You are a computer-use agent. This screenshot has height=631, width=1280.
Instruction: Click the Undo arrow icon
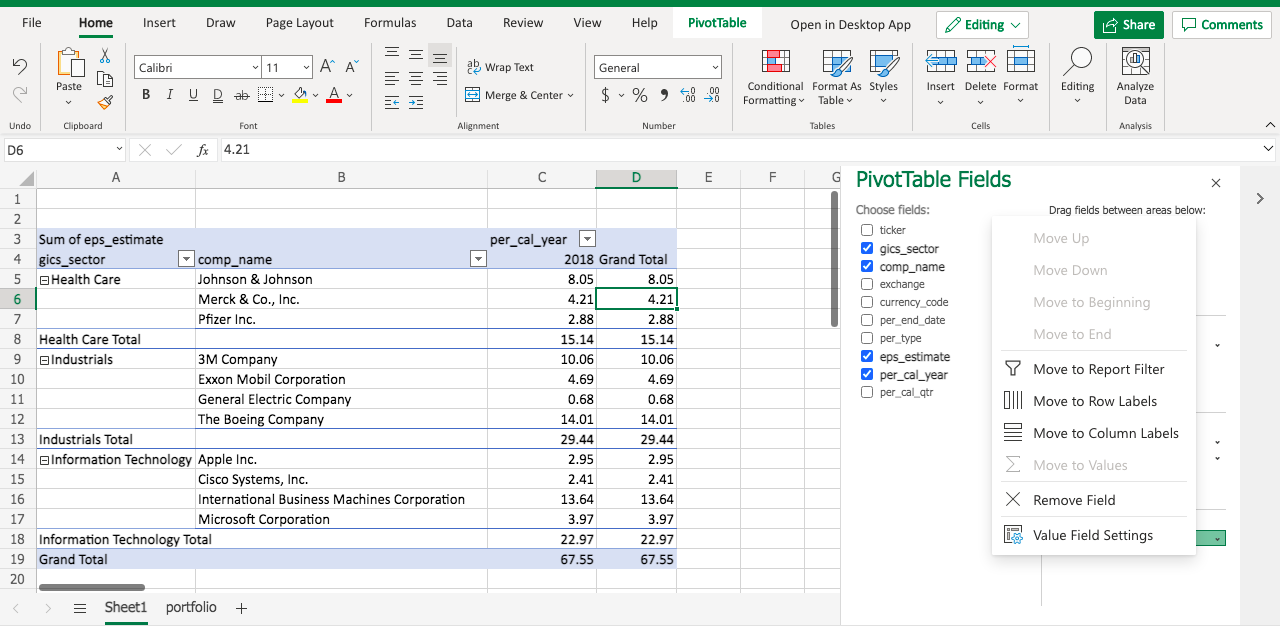(x=19, y=66)
